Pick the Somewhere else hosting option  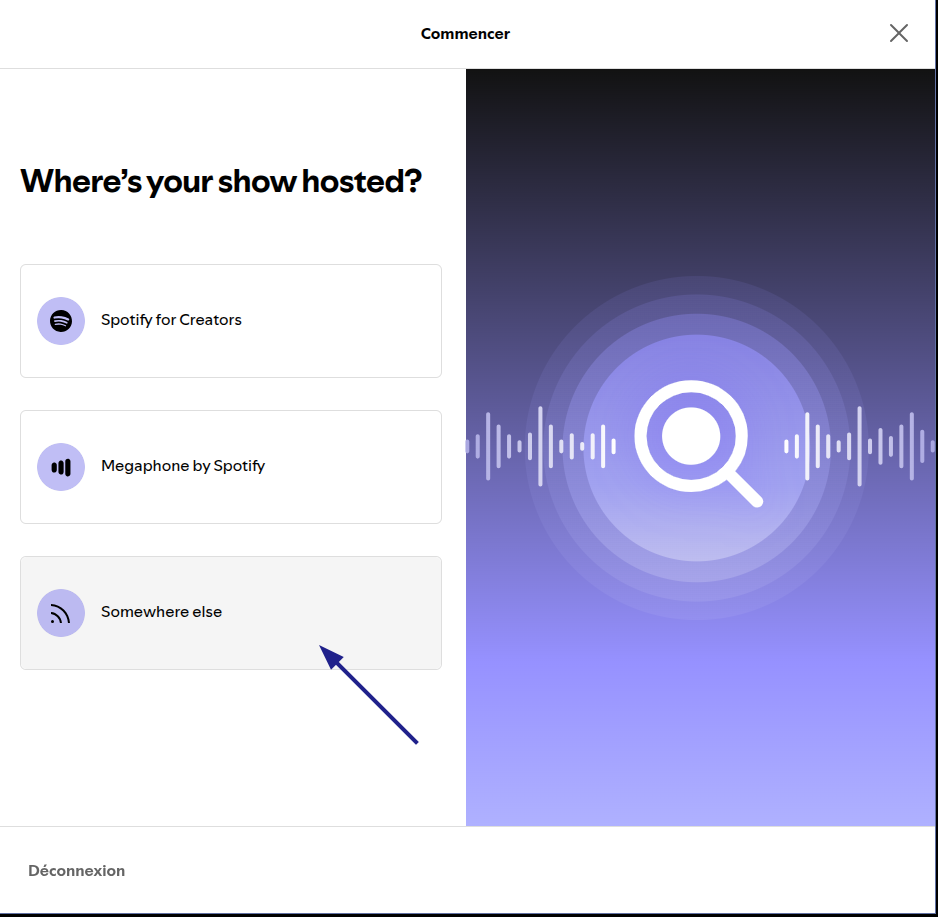pos(231,613)
